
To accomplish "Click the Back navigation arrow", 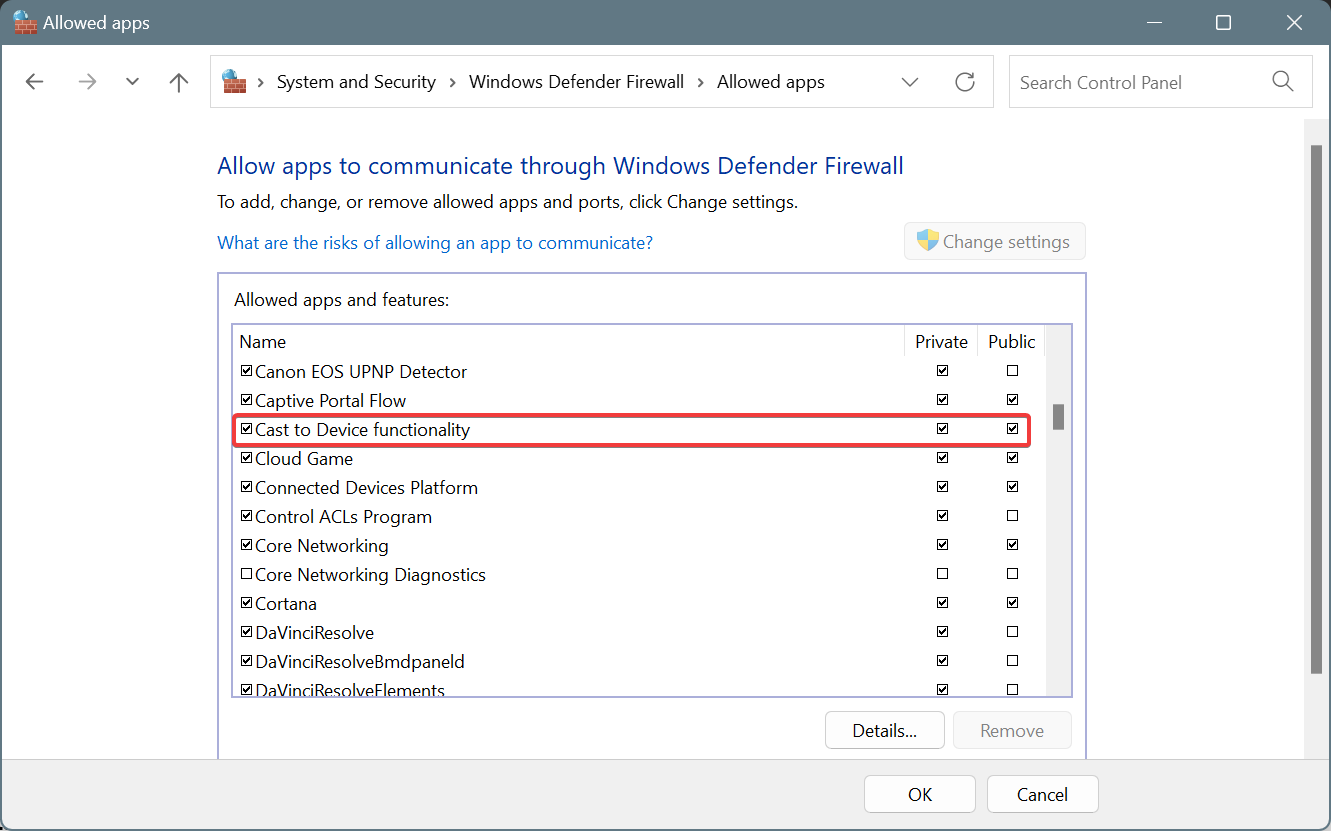I will [x=35, y=82].
